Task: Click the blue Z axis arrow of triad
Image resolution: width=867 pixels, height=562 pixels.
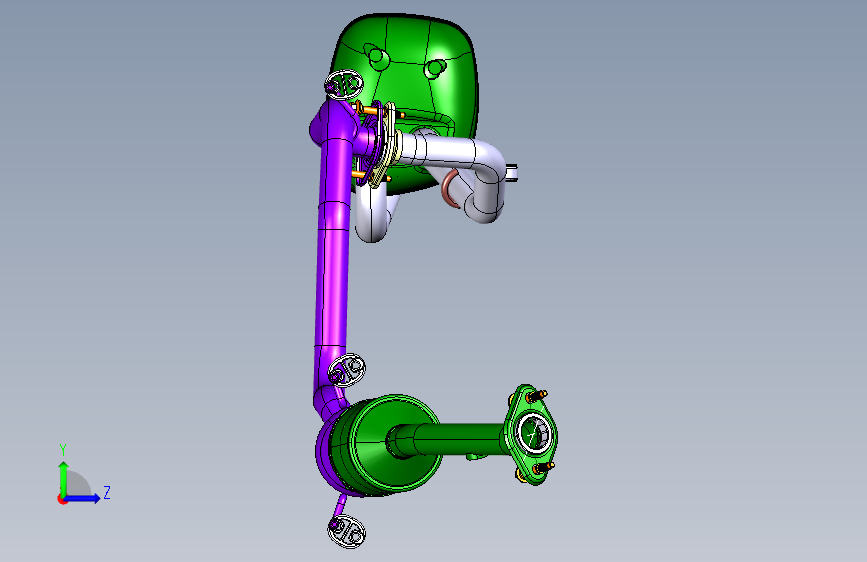Action: [x=82, y=498]
